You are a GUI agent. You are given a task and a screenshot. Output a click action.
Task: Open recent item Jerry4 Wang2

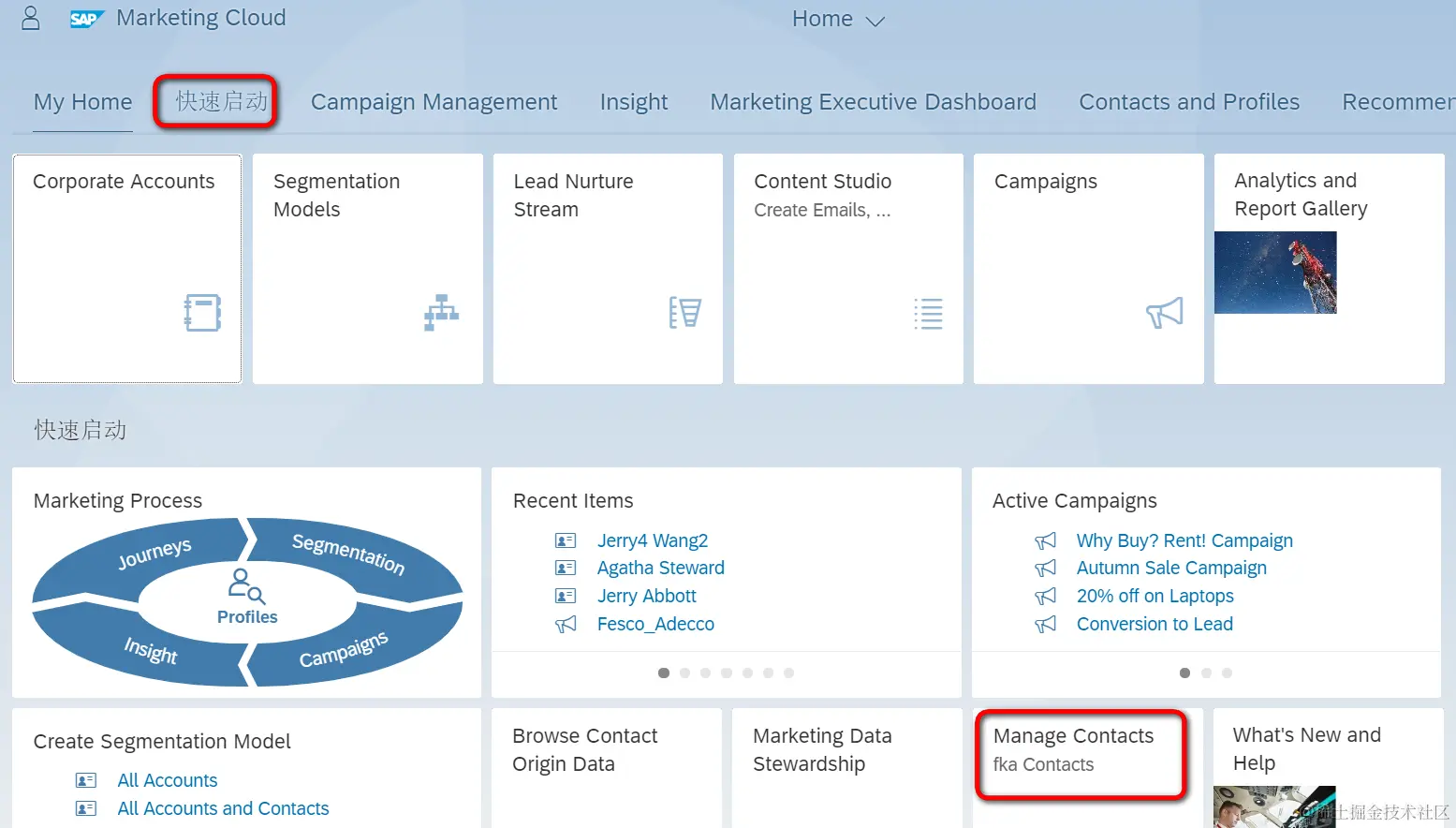[x=653, y=540]
